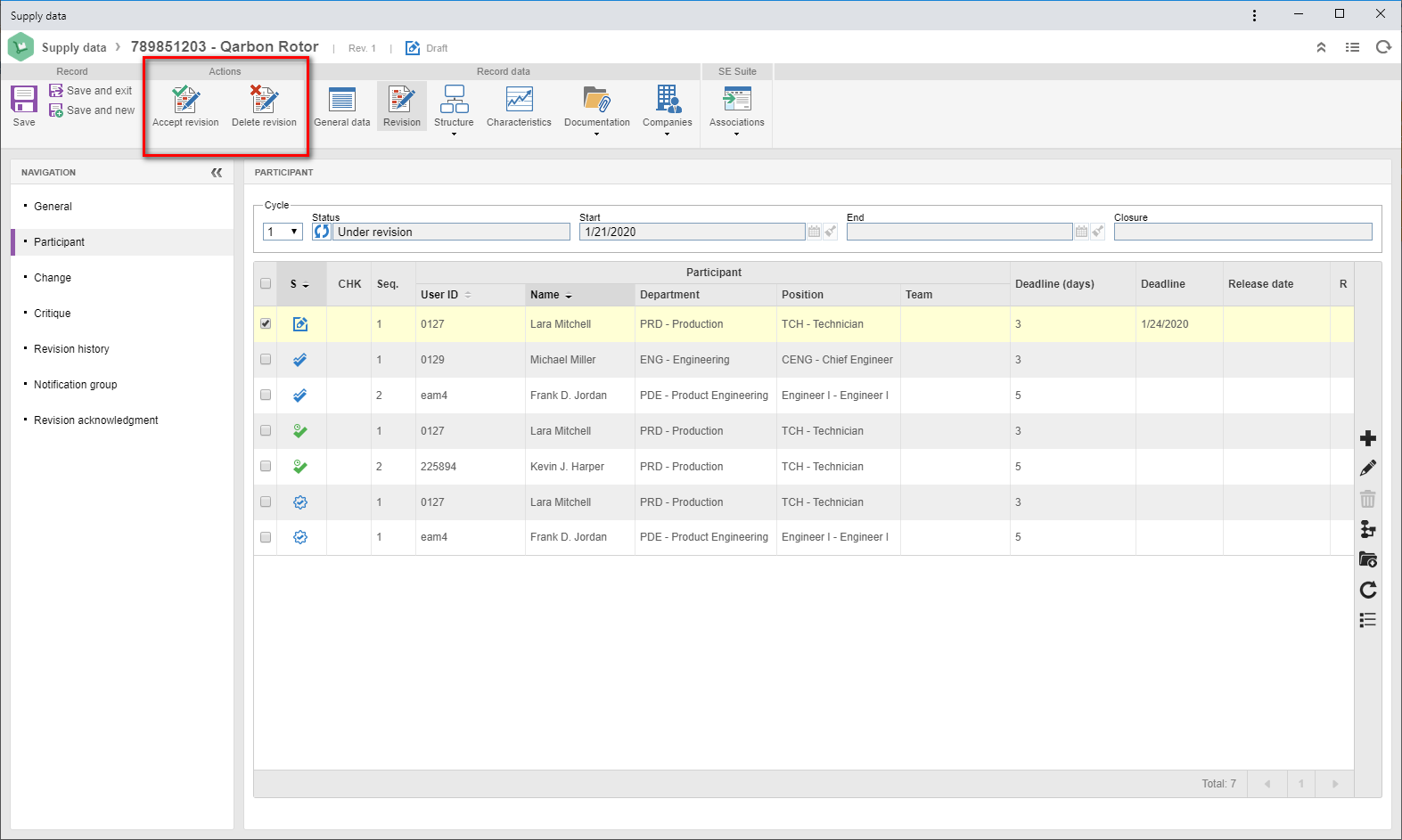Open Notification group navigation item
1402x840 pixels.
[75, 385]
